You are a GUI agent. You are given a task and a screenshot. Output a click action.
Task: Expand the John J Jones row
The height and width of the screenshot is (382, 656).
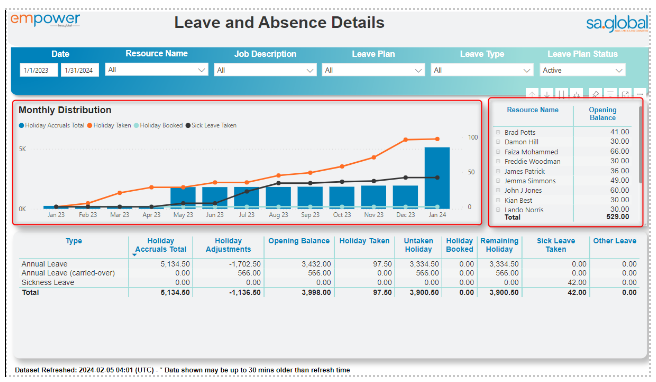498,190
